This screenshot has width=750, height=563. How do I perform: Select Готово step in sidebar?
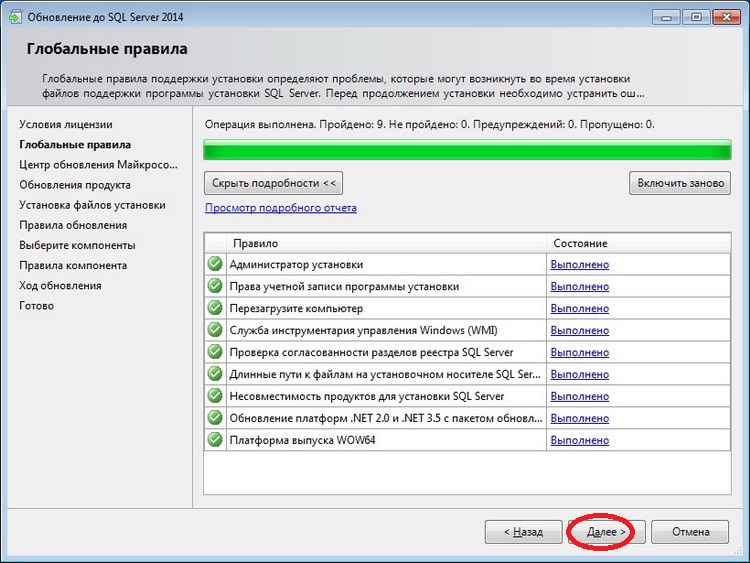(36, 305)
